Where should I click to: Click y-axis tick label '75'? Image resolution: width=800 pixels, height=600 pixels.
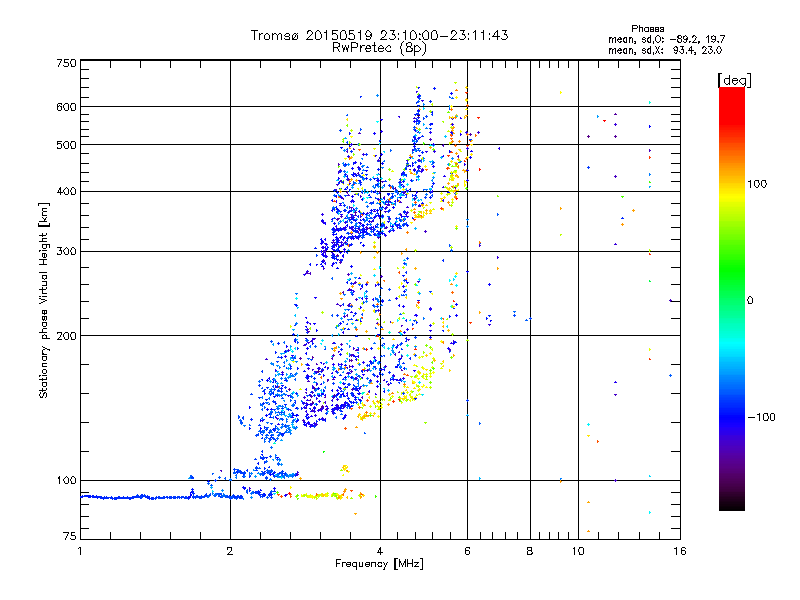pos(70,536)
